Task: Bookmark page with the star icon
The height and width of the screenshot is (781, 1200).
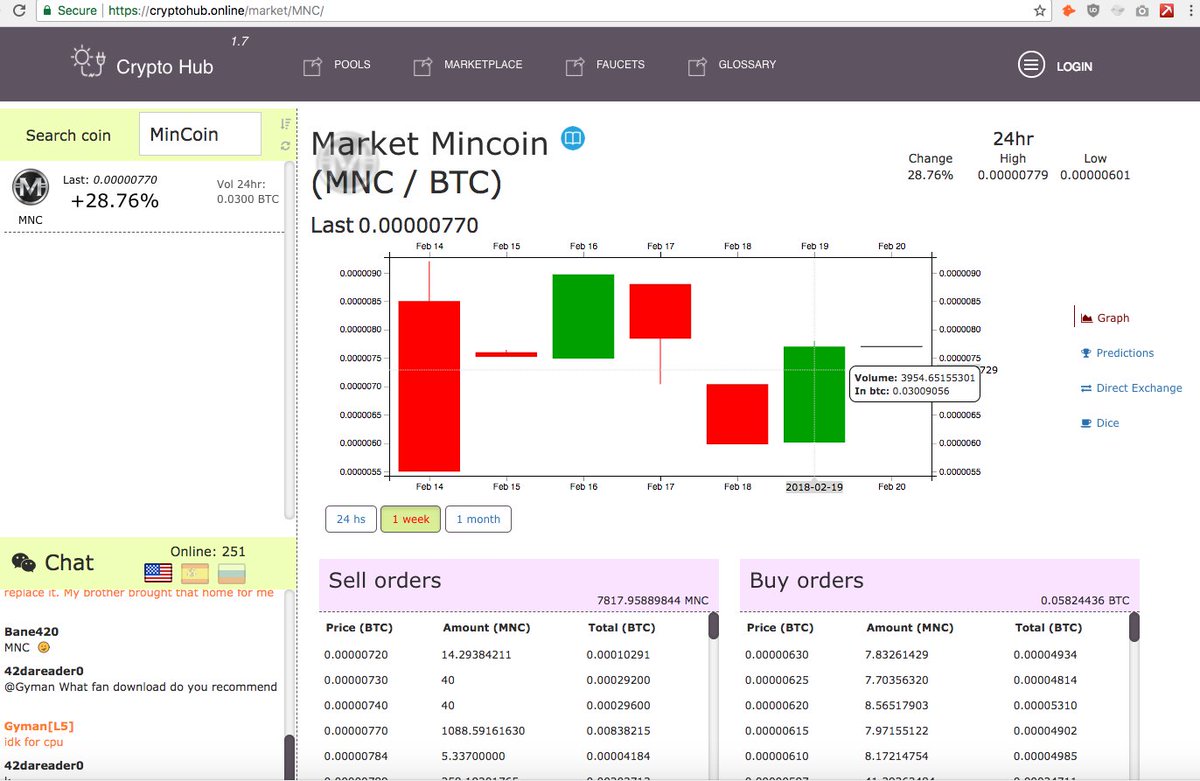Action: 1040,10
